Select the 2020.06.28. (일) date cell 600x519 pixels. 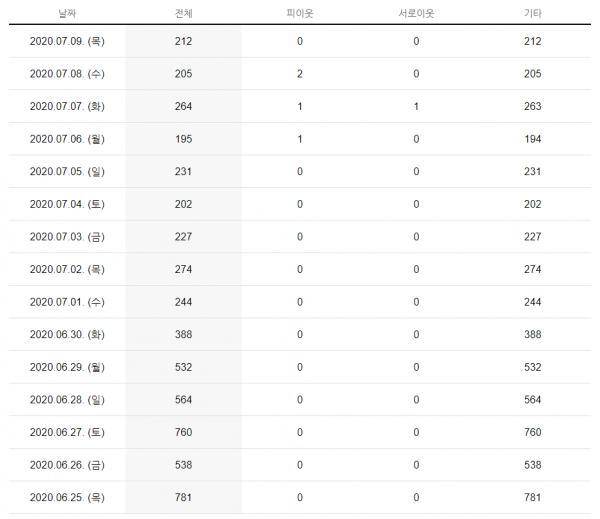67,399
